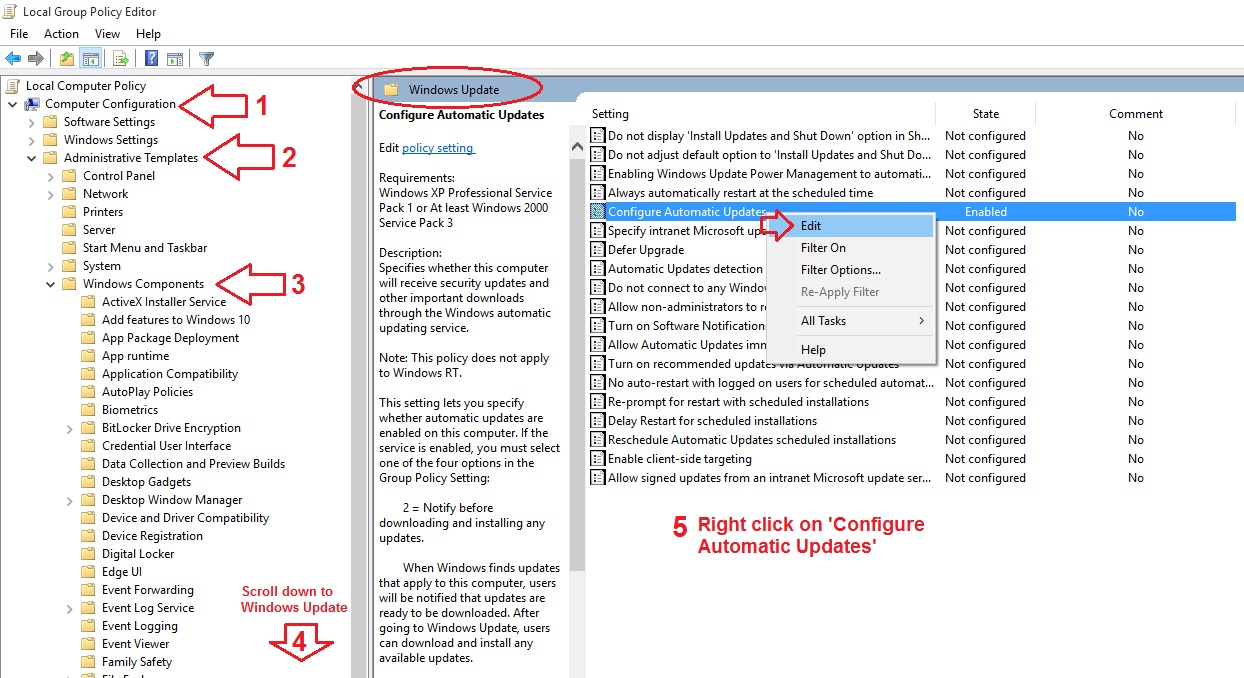The width and height of the screenshot is (1244, 678).
Task: Click the folder icon next to Edge UI
Action: (88, 572)
